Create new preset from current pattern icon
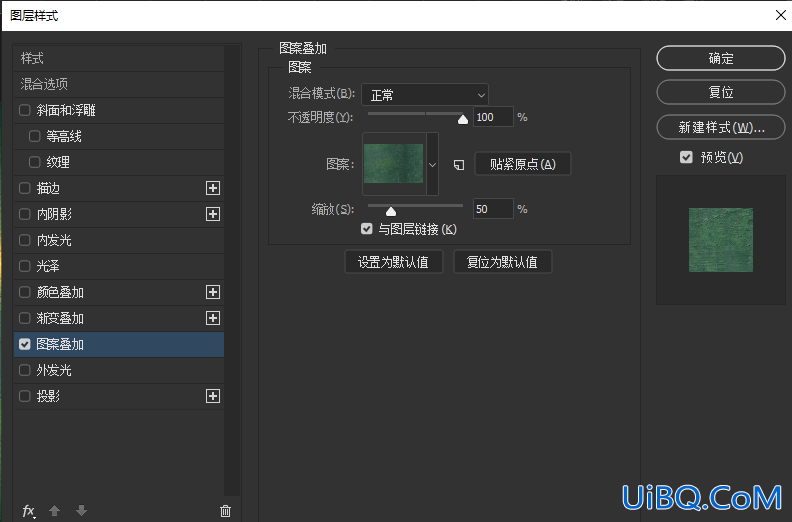Viewport: 792px width, 522px height. (459, 165)
